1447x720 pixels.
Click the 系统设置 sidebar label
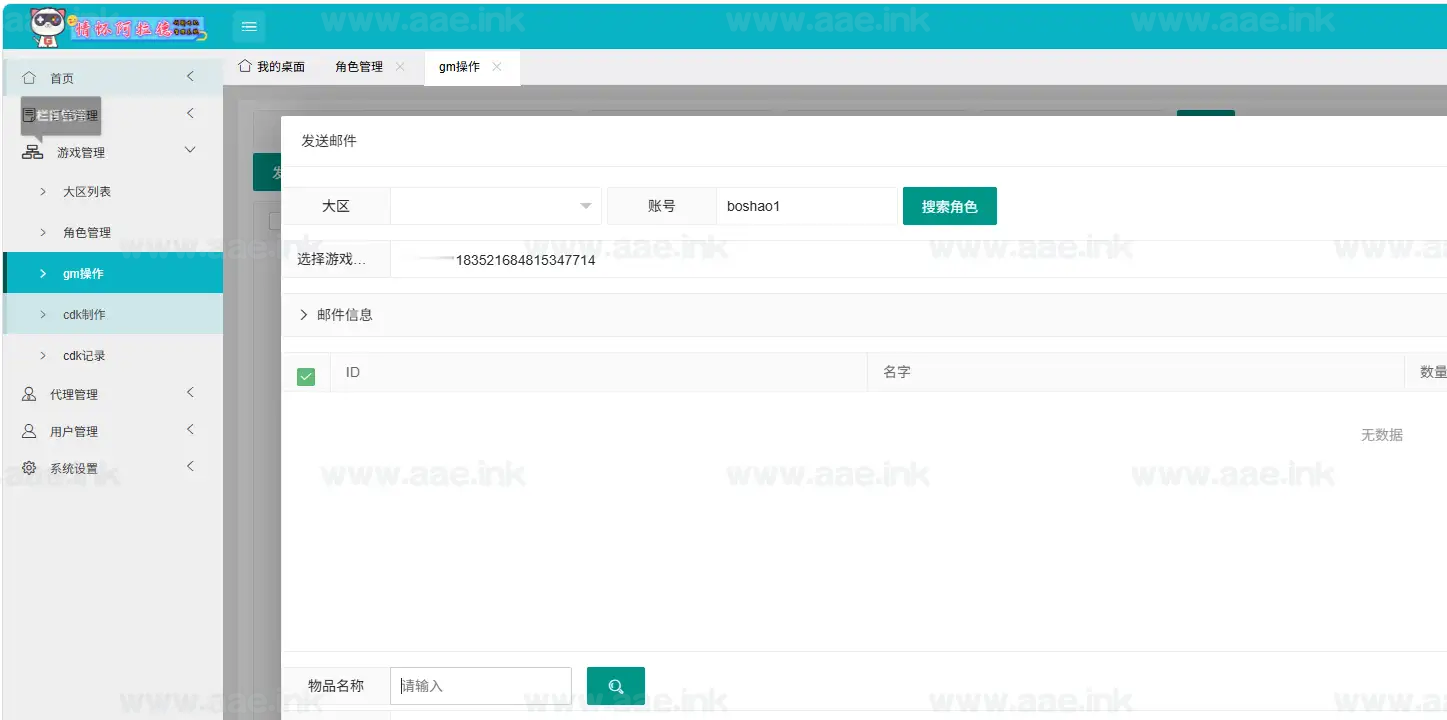(74, 469)
